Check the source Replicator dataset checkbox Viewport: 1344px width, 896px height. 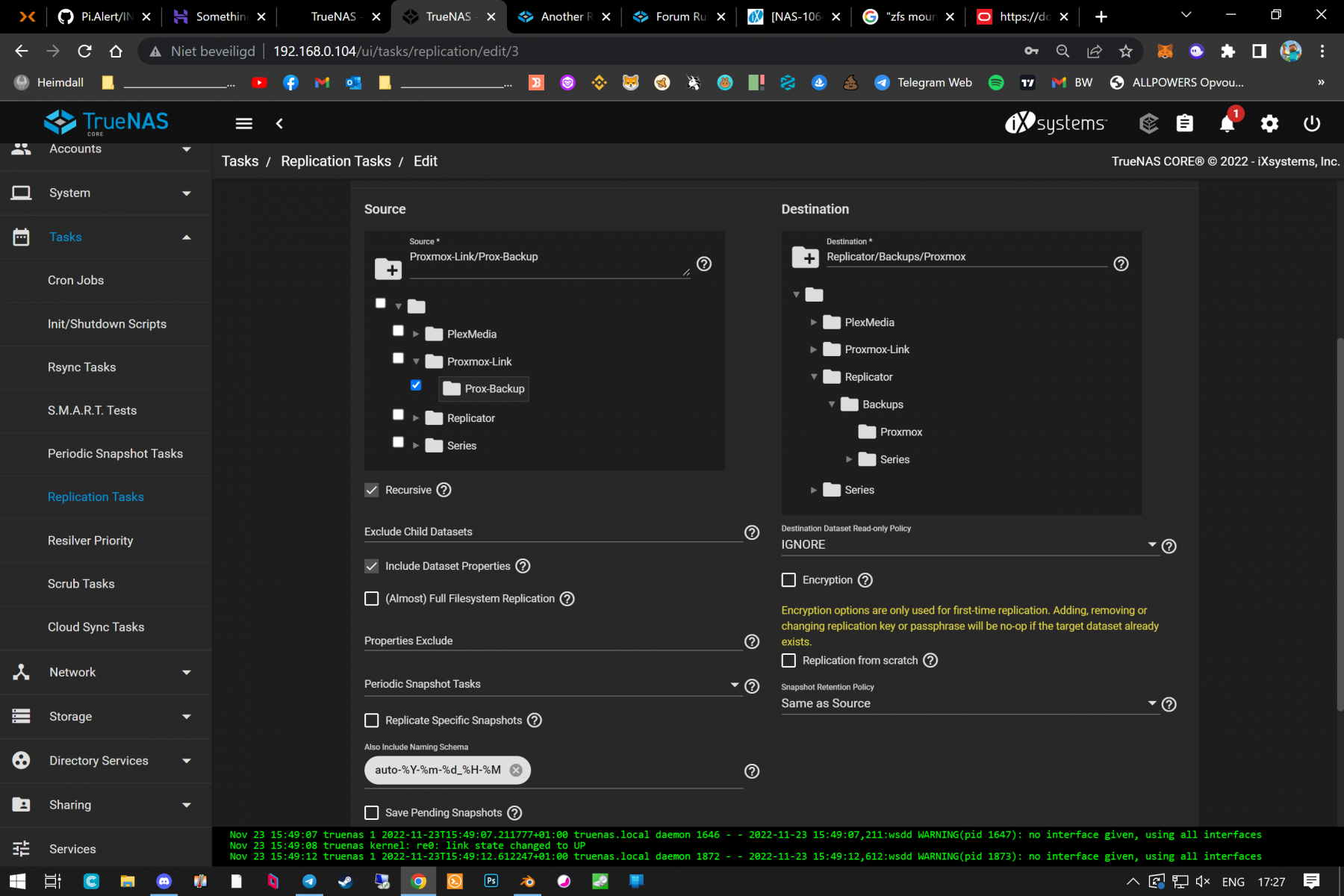point(398,415)
